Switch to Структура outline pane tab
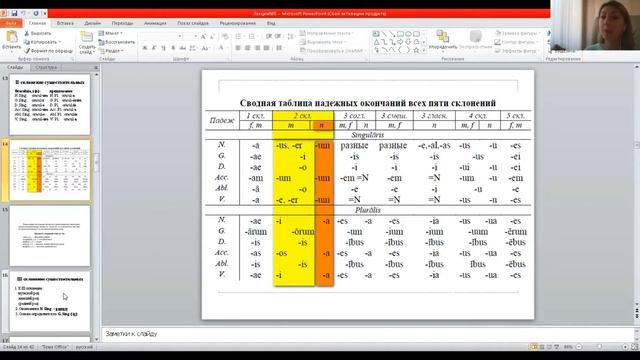 point(46,67)
